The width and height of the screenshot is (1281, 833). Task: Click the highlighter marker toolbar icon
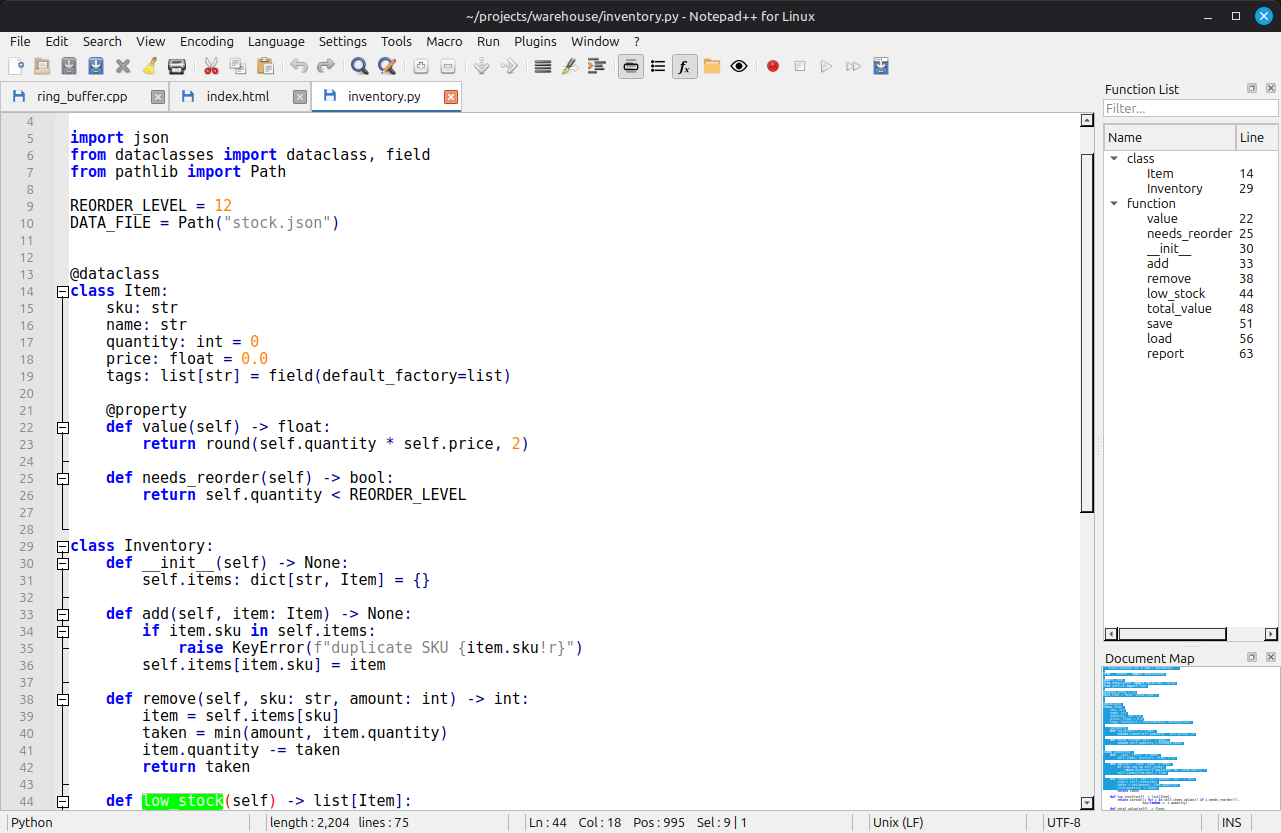pos(570,66)
